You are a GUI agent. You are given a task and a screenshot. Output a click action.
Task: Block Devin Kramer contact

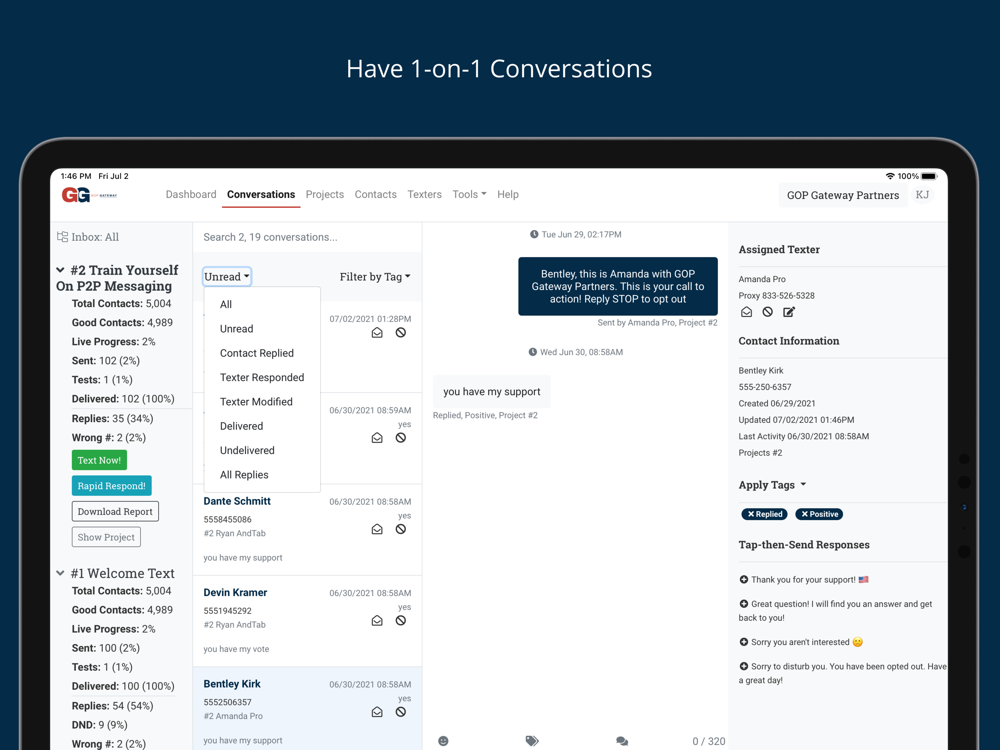[x=401, y=621]
